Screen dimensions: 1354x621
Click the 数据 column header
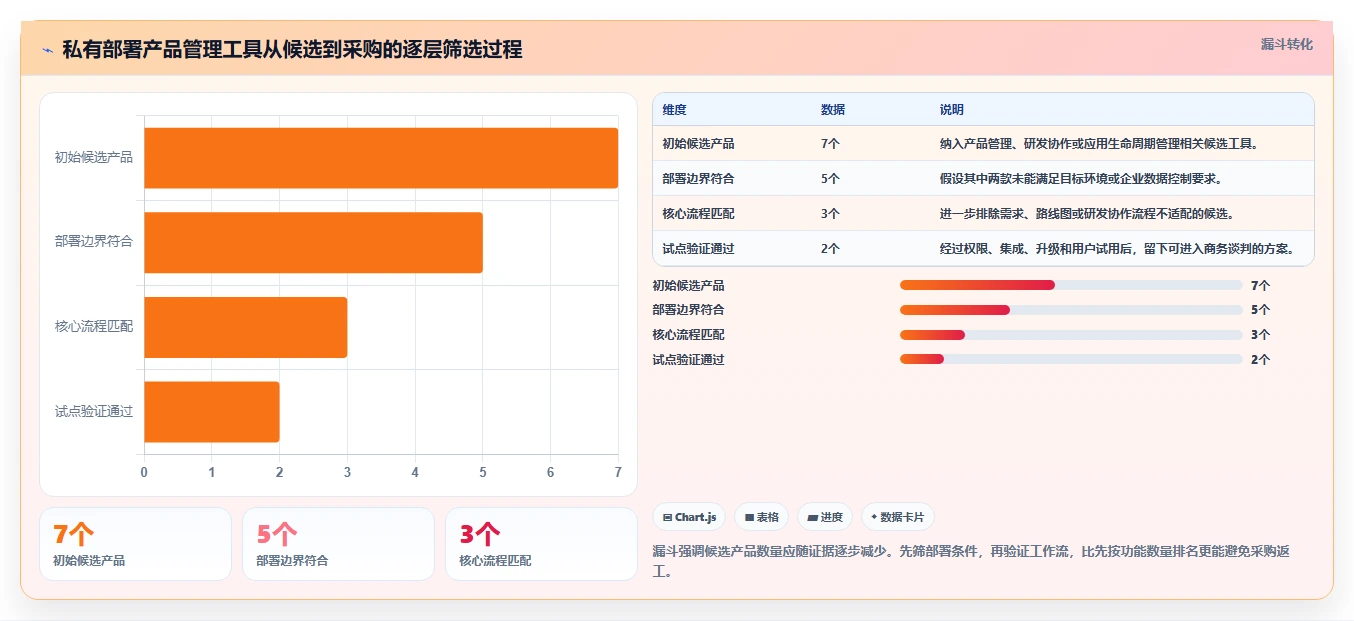coord(833,110)
